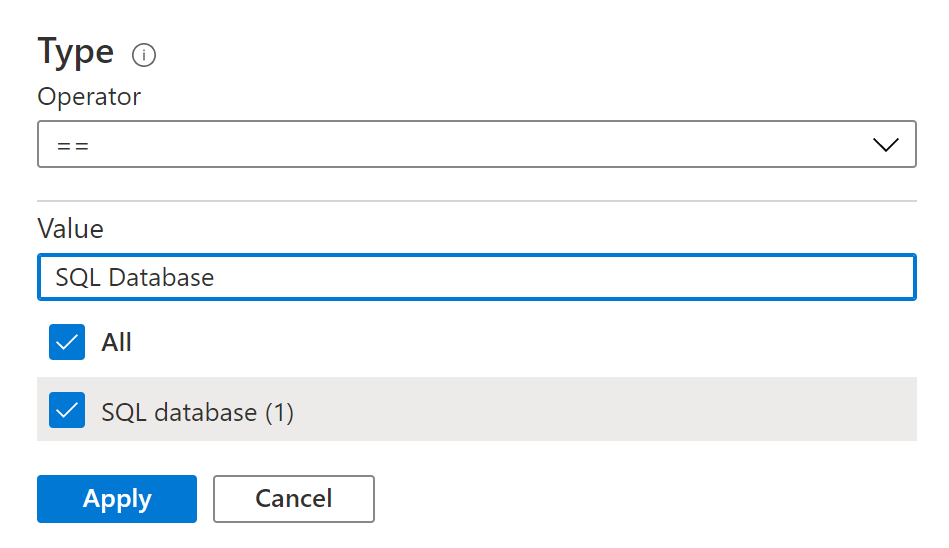Click the checkmark icon for SQL database
Screen dimensions: 949x548
click(x=67, y=411)
